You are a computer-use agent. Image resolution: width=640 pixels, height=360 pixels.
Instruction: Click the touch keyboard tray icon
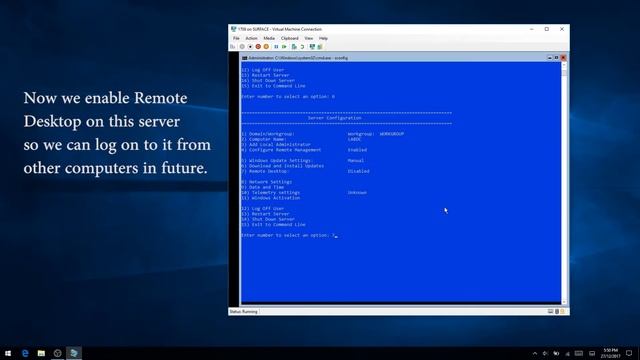579,353
